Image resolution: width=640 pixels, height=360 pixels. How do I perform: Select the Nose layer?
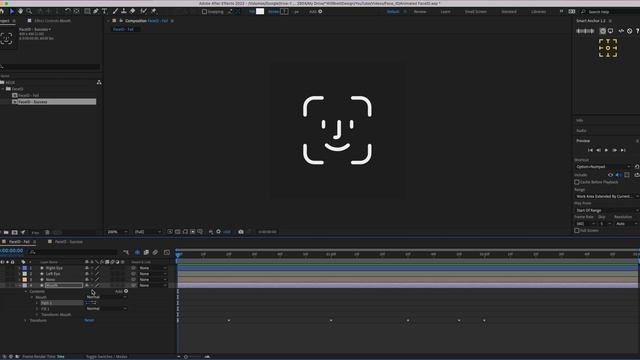pyautogui.click(x=50, y=280)
